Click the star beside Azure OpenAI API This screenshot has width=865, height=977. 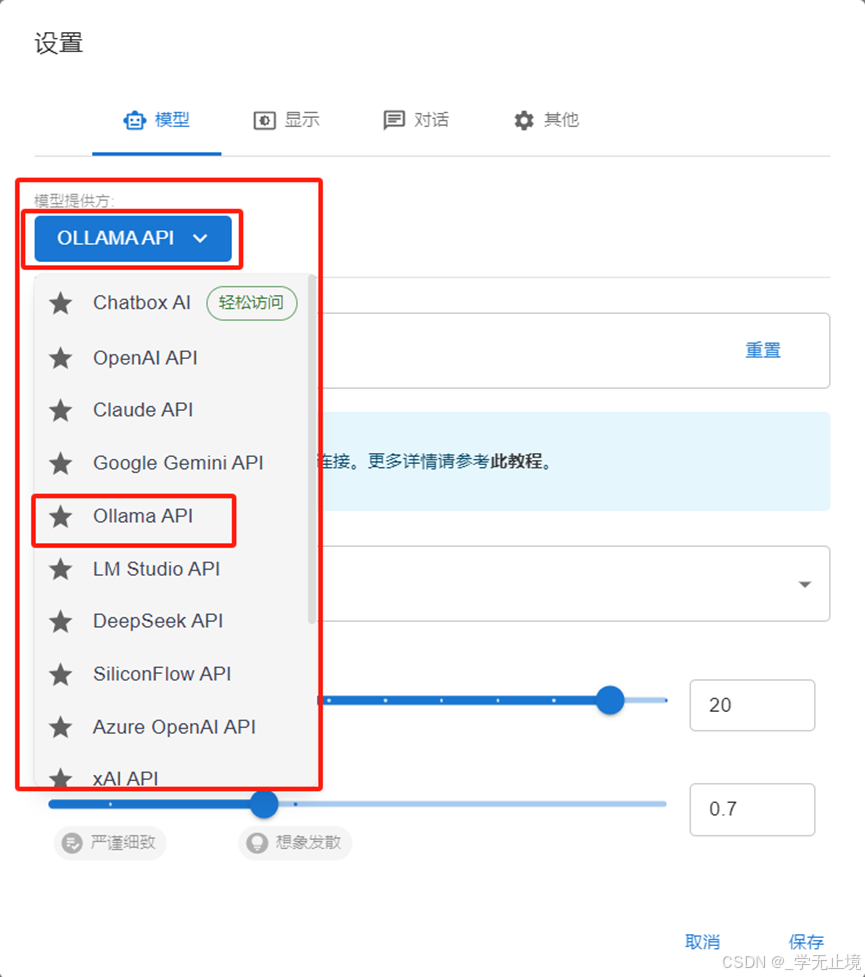[60, 727]
